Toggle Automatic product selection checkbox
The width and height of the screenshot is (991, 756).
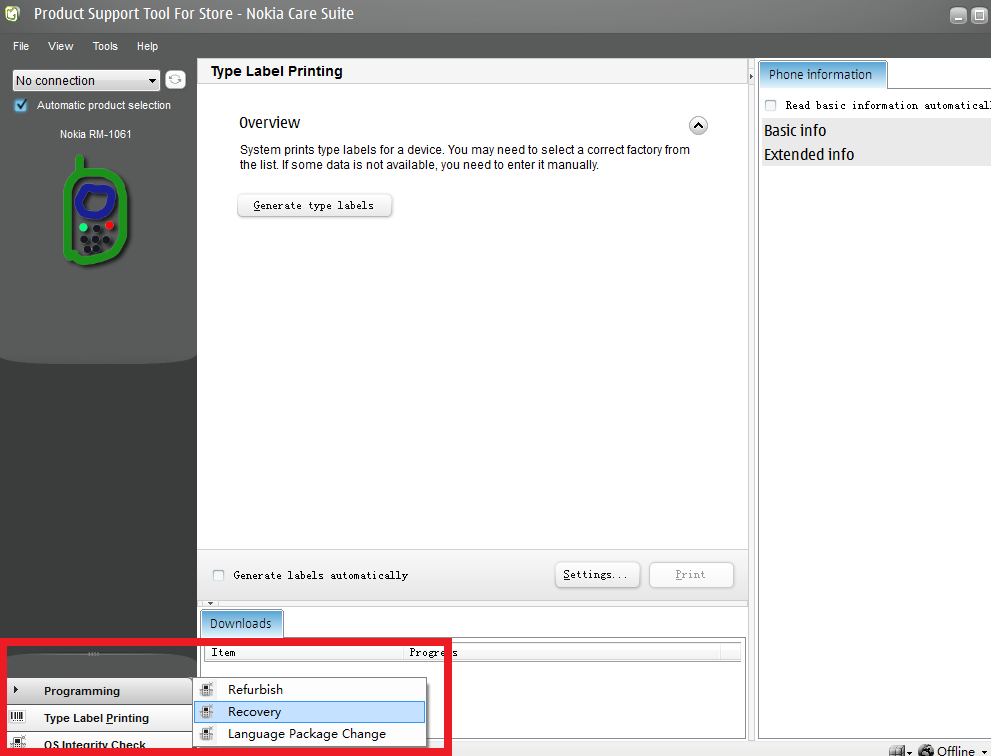click(21, 105)
